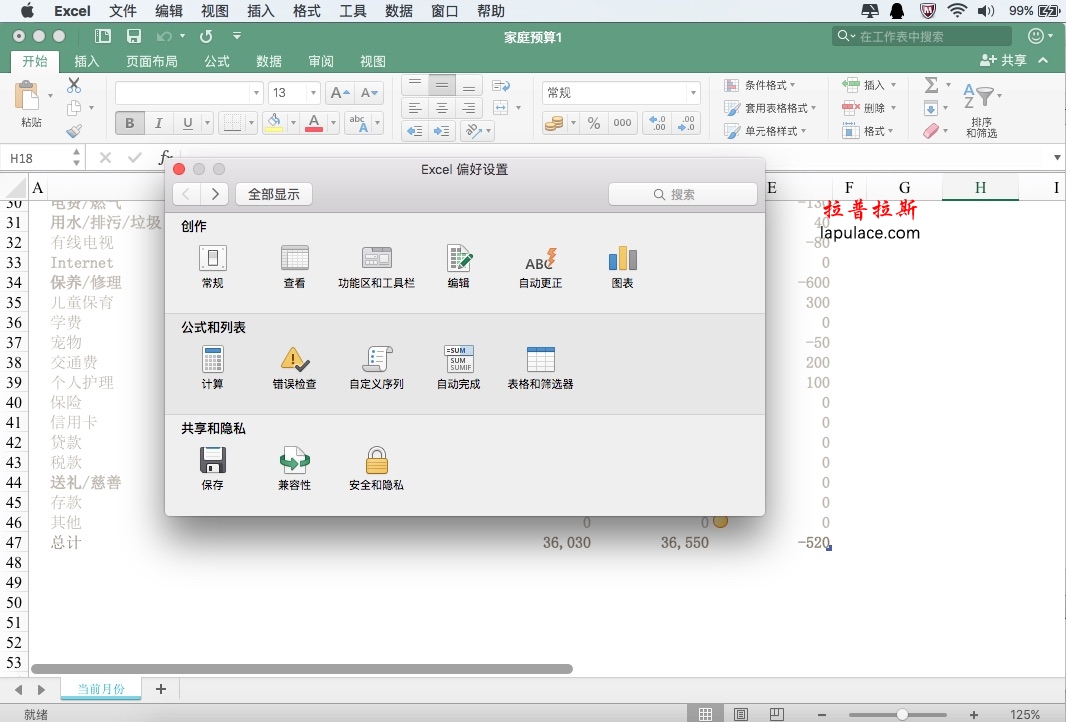Click the 粘贴 paste button
The image size is (1066, 722).
click(29, 103)
